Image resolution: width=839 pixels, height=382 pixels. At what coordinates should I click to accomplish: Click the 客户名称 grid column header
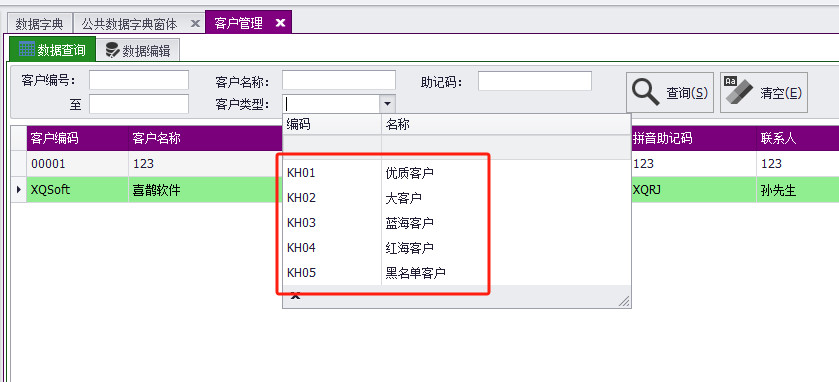[x=205, y=139]
